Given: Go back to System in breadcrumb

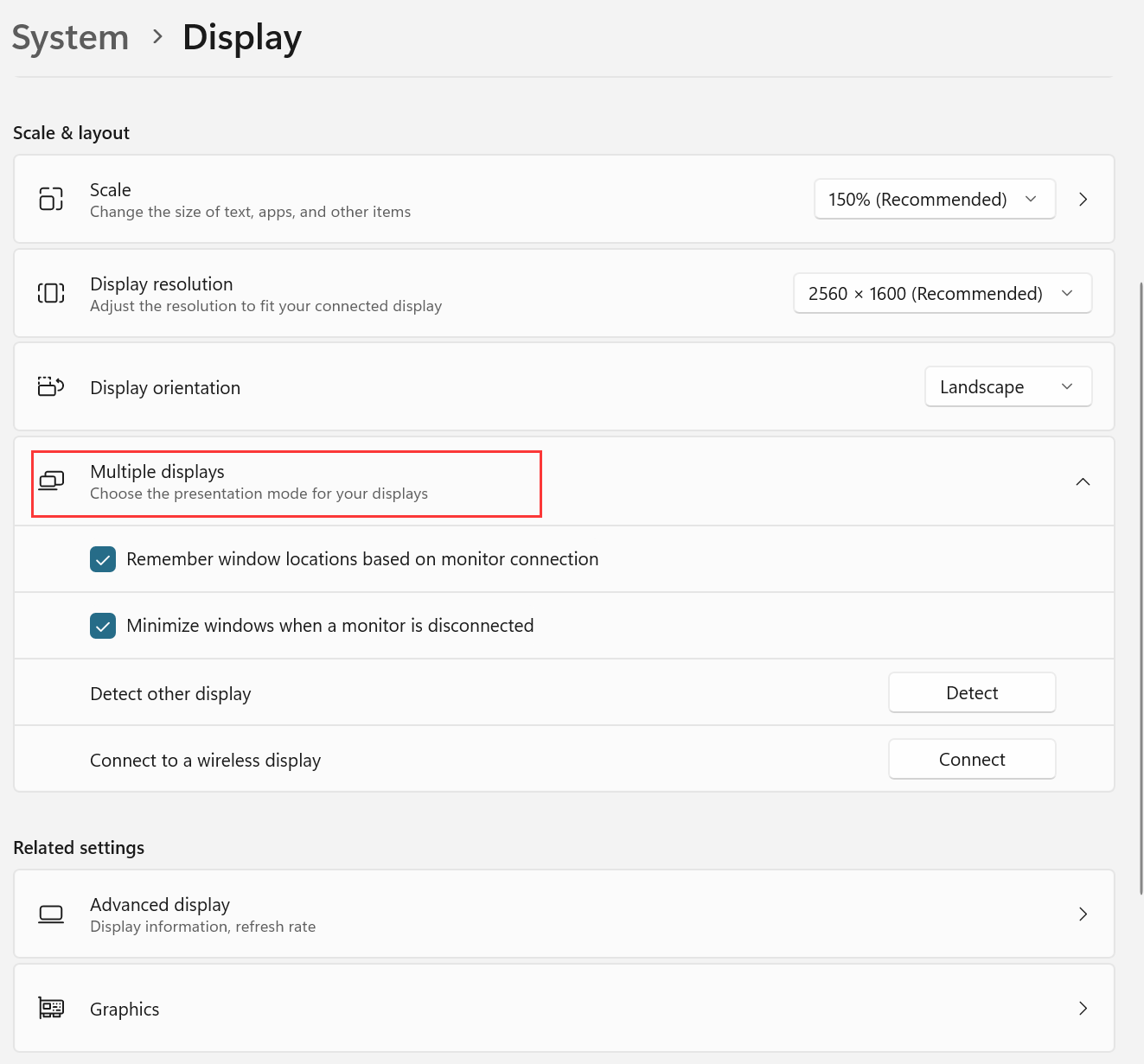Looking at the screenshot, I should tap(70, 38).
